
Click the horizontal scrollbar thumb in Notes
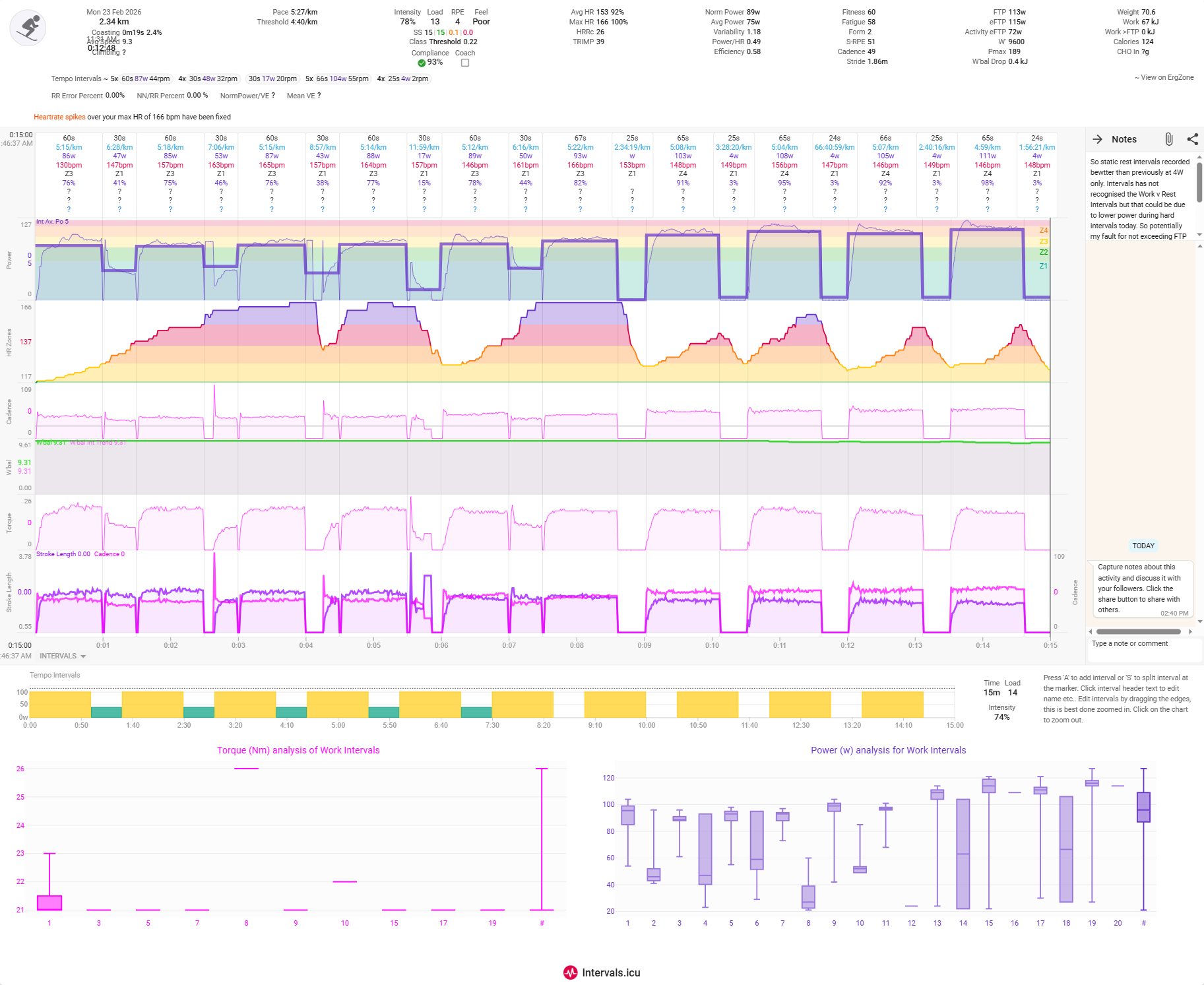[x=1138, y=632]
